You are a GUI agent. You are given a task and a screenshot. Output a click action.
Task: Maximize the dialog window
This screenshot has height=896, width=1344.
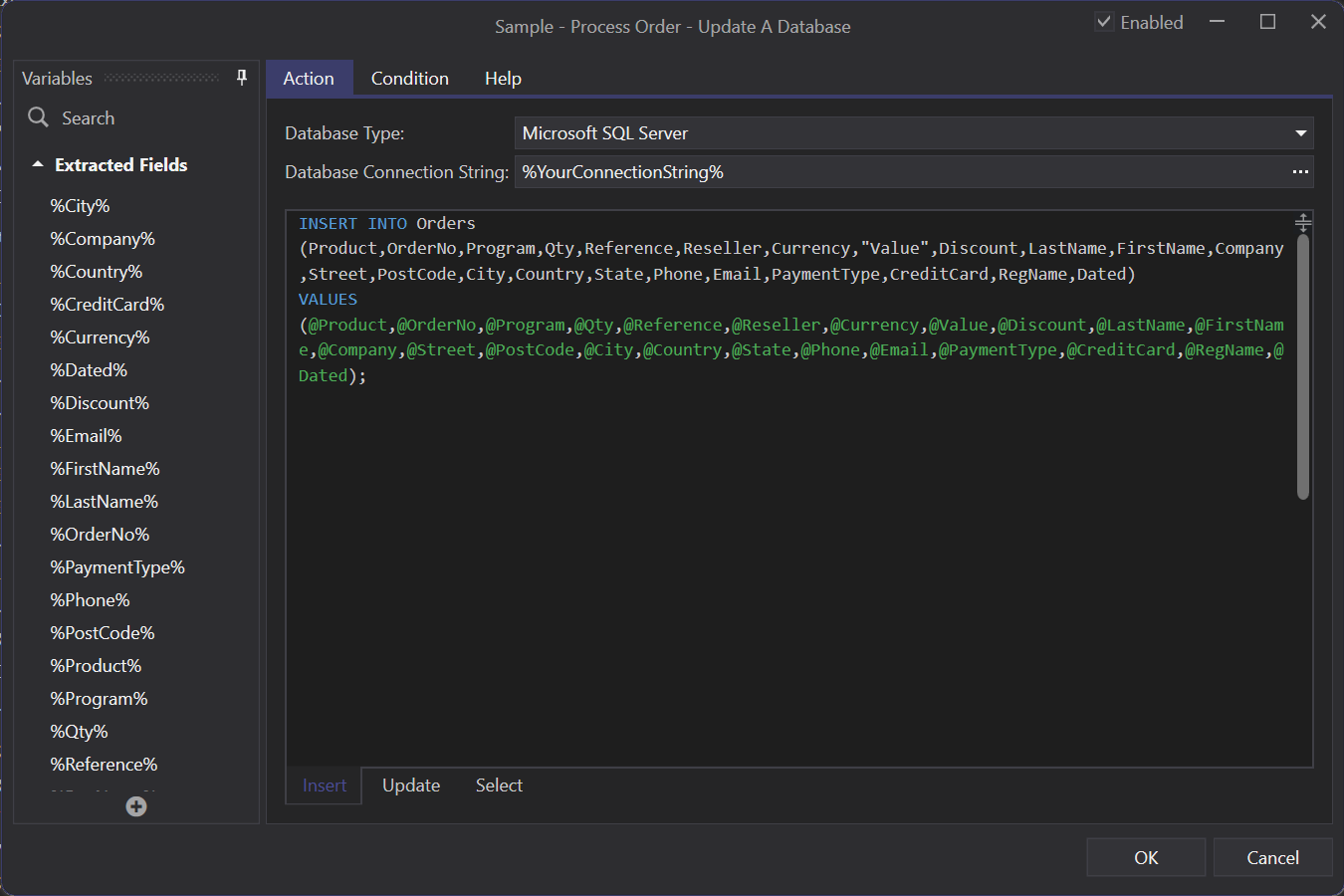(x=1267, y=22)
